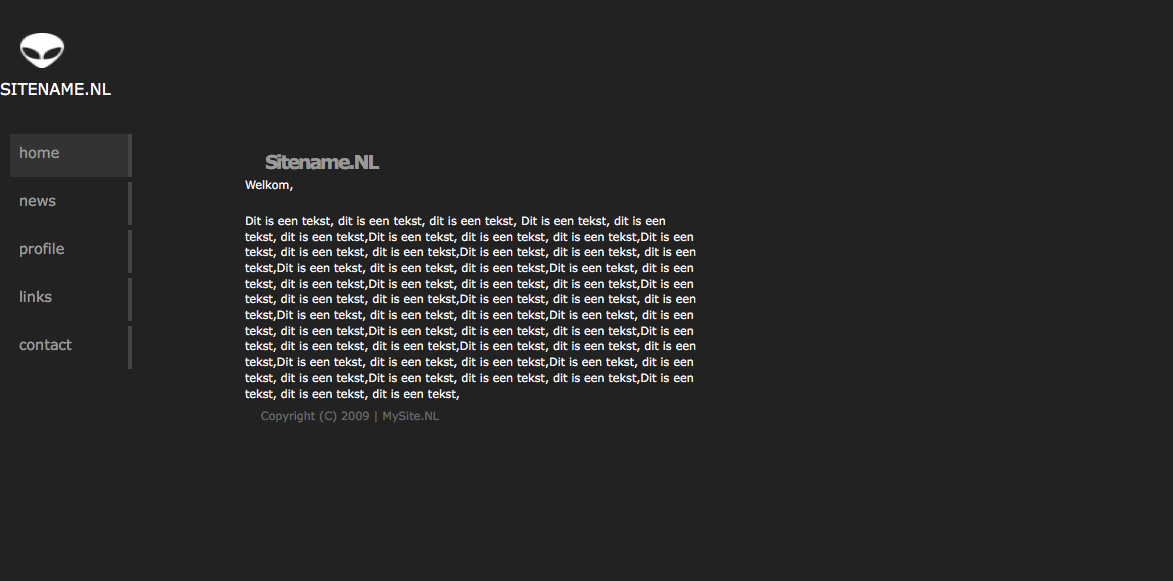Click the last line of the body paragraph
This screenshot has width=1173, height=581.
click(352, 394)
